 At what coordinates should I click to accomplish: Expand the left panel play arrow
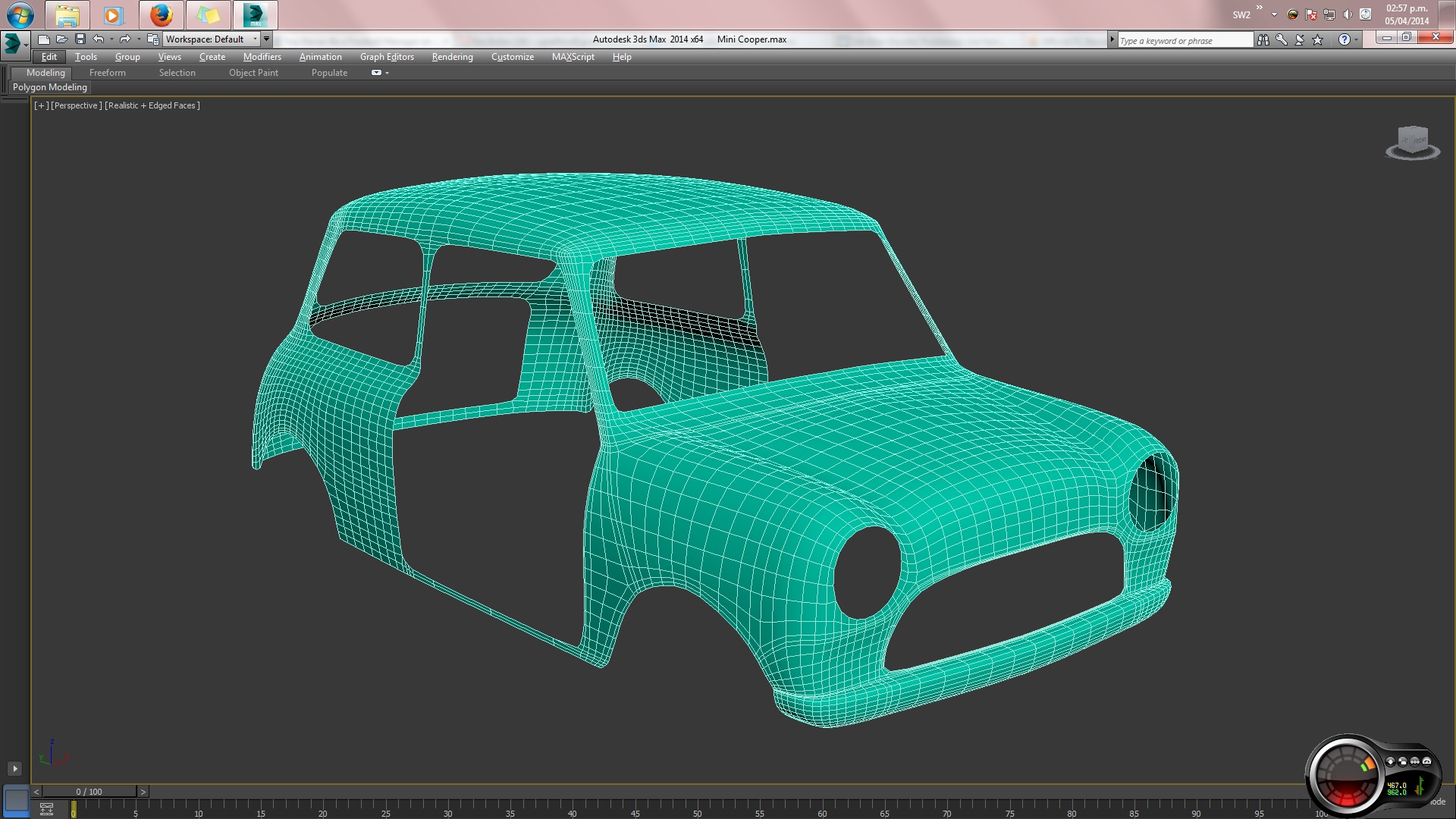click(x=14, y=768)
